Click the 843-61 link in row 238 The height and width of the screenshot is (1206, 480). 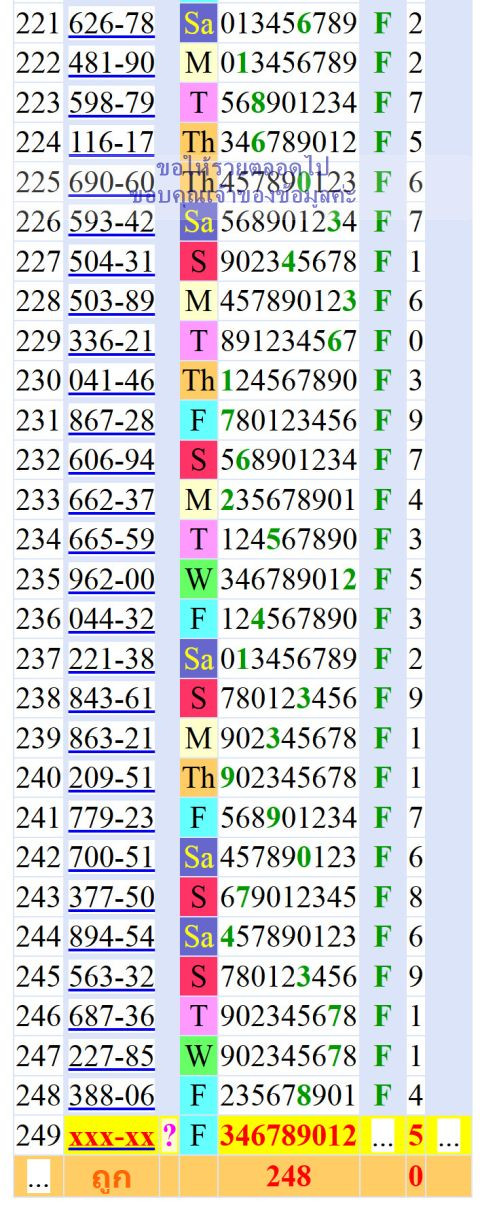click(x=112, y=698)
